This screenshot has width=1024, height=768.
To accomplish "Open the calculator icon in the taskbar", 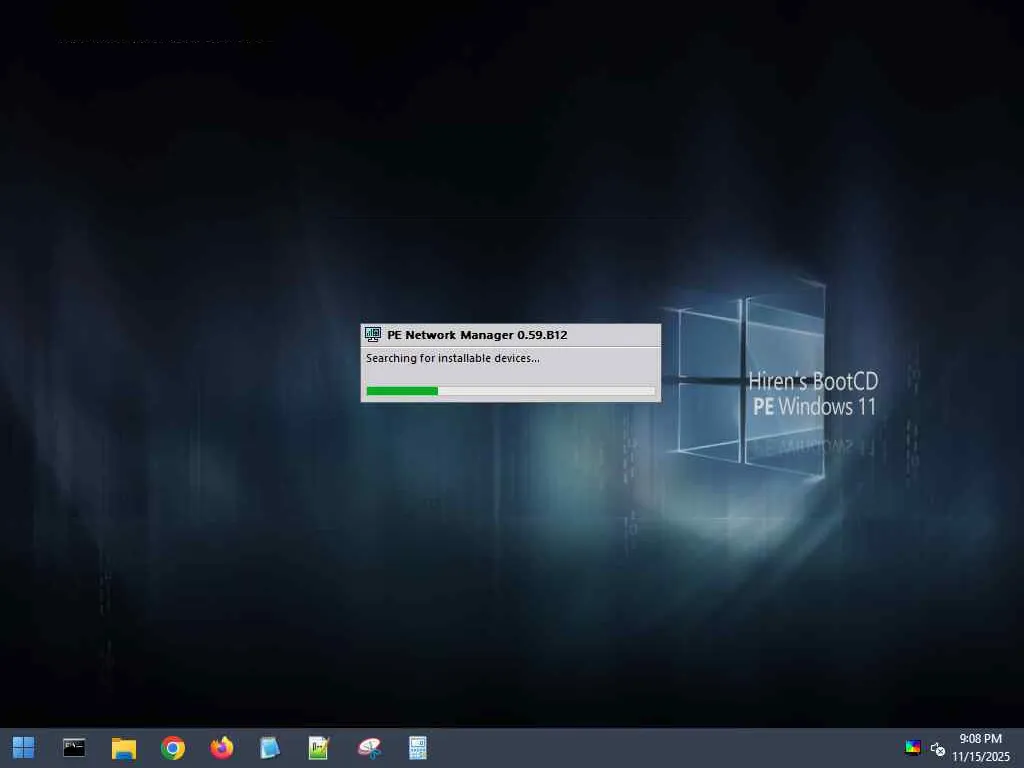I will pyautogui.click(x=418, y=748).
